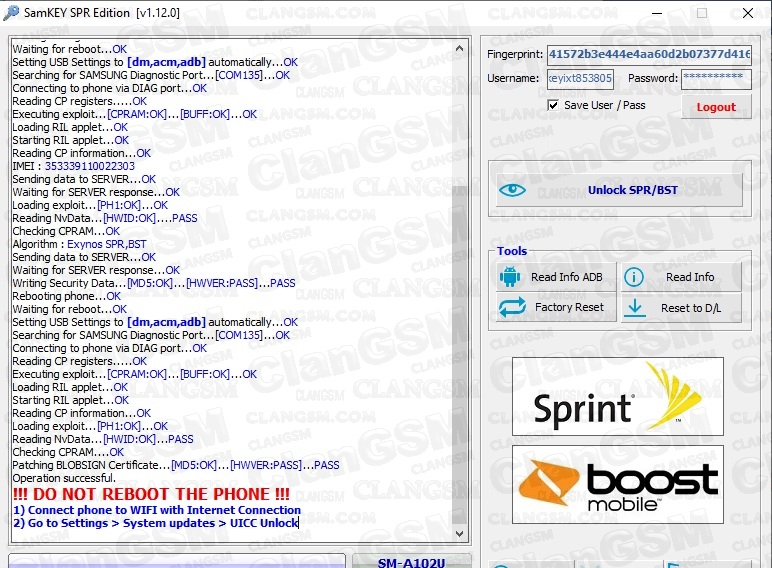Click the 'Checking CPRAM....OK' final log line
Image resolution: width=772 pixels, height=568 pixels.
point(68,452)
